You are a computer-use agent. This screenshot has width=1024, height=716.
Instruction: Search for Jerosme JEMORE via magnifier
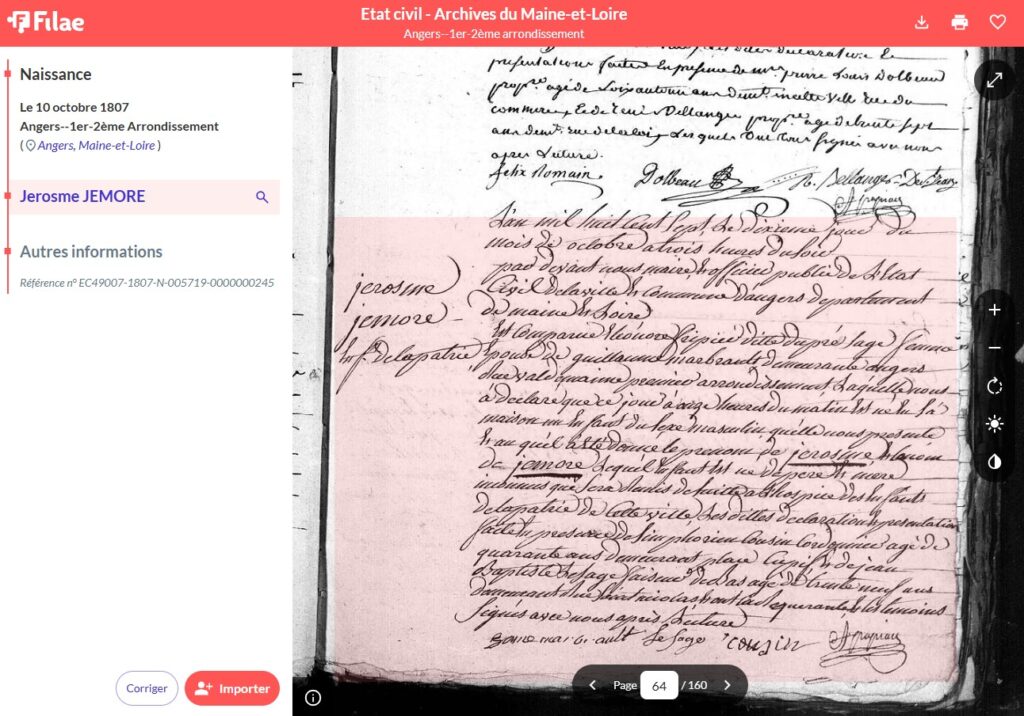point(262,197)
